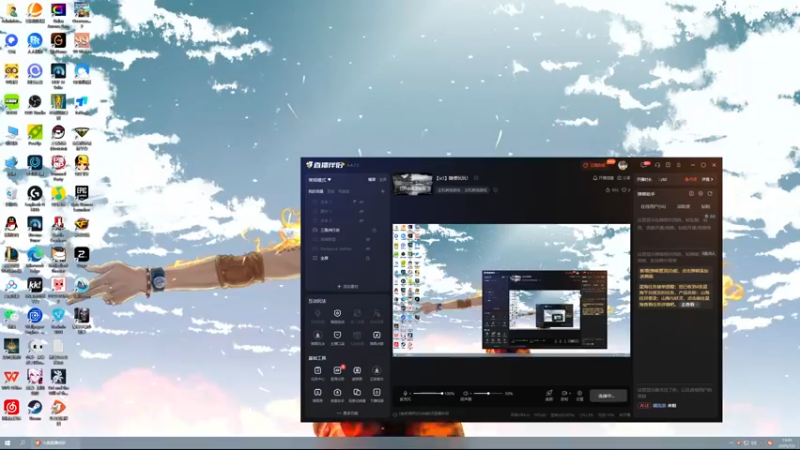This screenshot has width=800, height=450.
Task: Open the headset customer service icon
Action: (x=657, y=165)
